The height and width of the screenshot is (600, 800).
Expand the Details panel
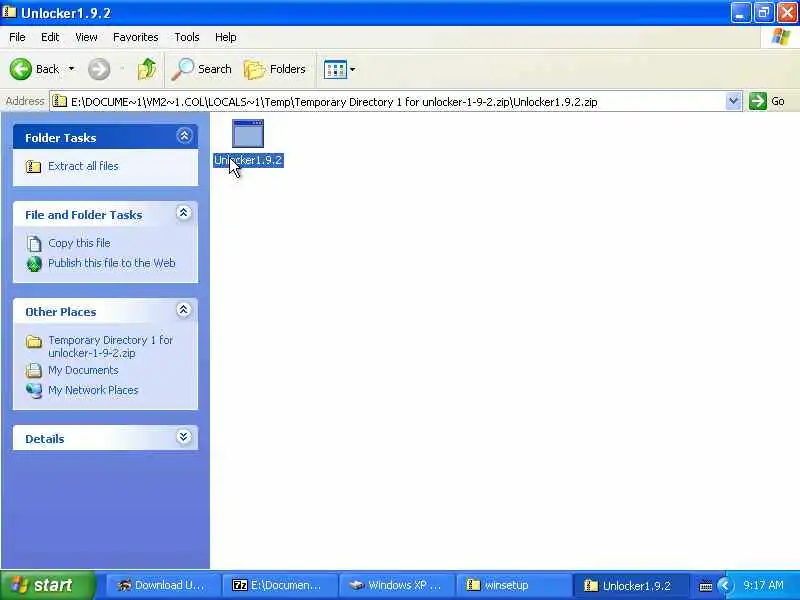click(x=184, y=437)
